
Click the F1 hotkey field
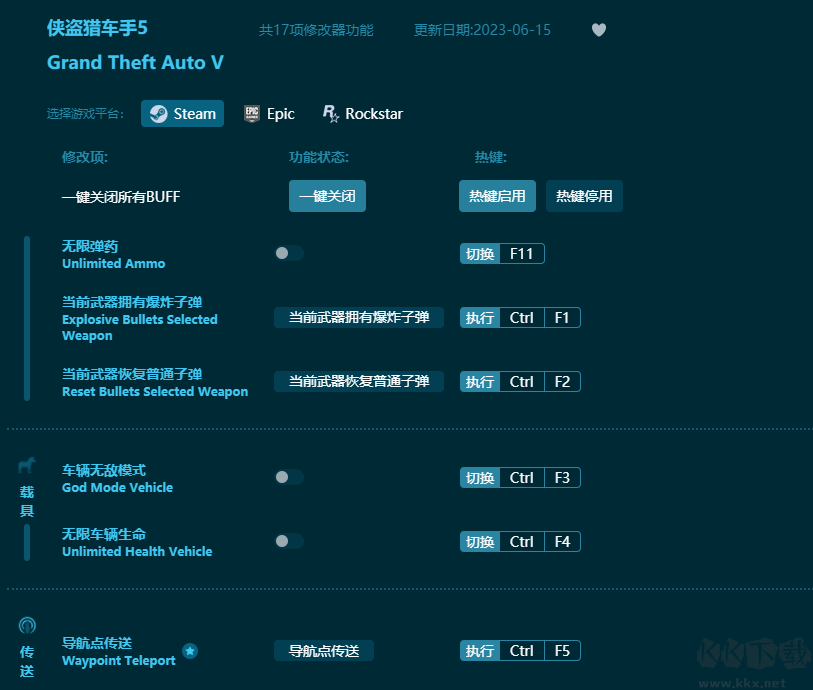click(x=562, y=318)
